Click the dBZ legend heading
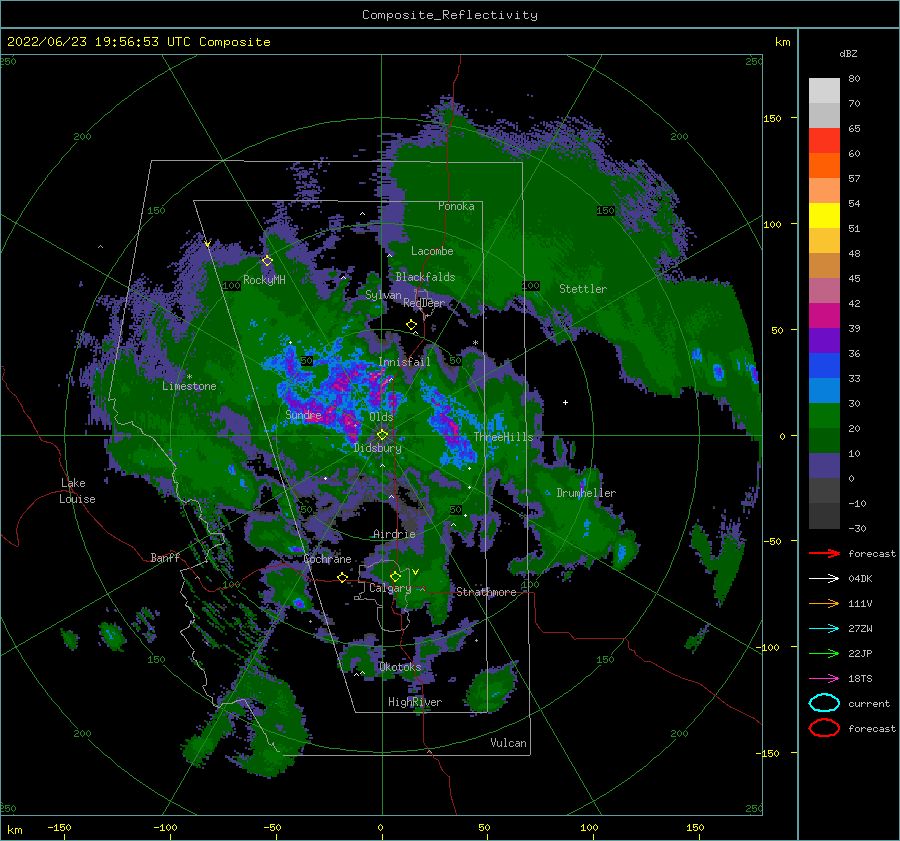The height and width of the screenshot is (841, 900). pos(848,54)
